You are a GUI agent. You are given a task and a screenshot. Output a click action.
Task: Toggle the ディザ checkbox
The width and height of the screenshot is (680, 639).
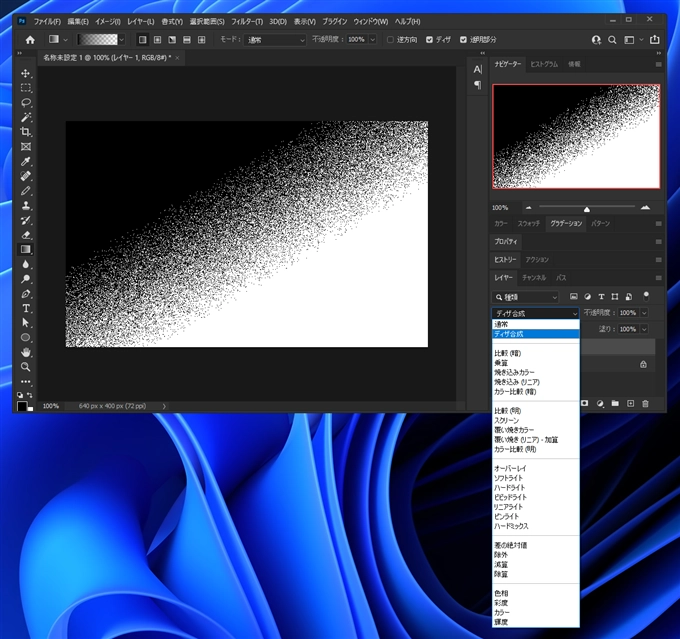(429, 40)
